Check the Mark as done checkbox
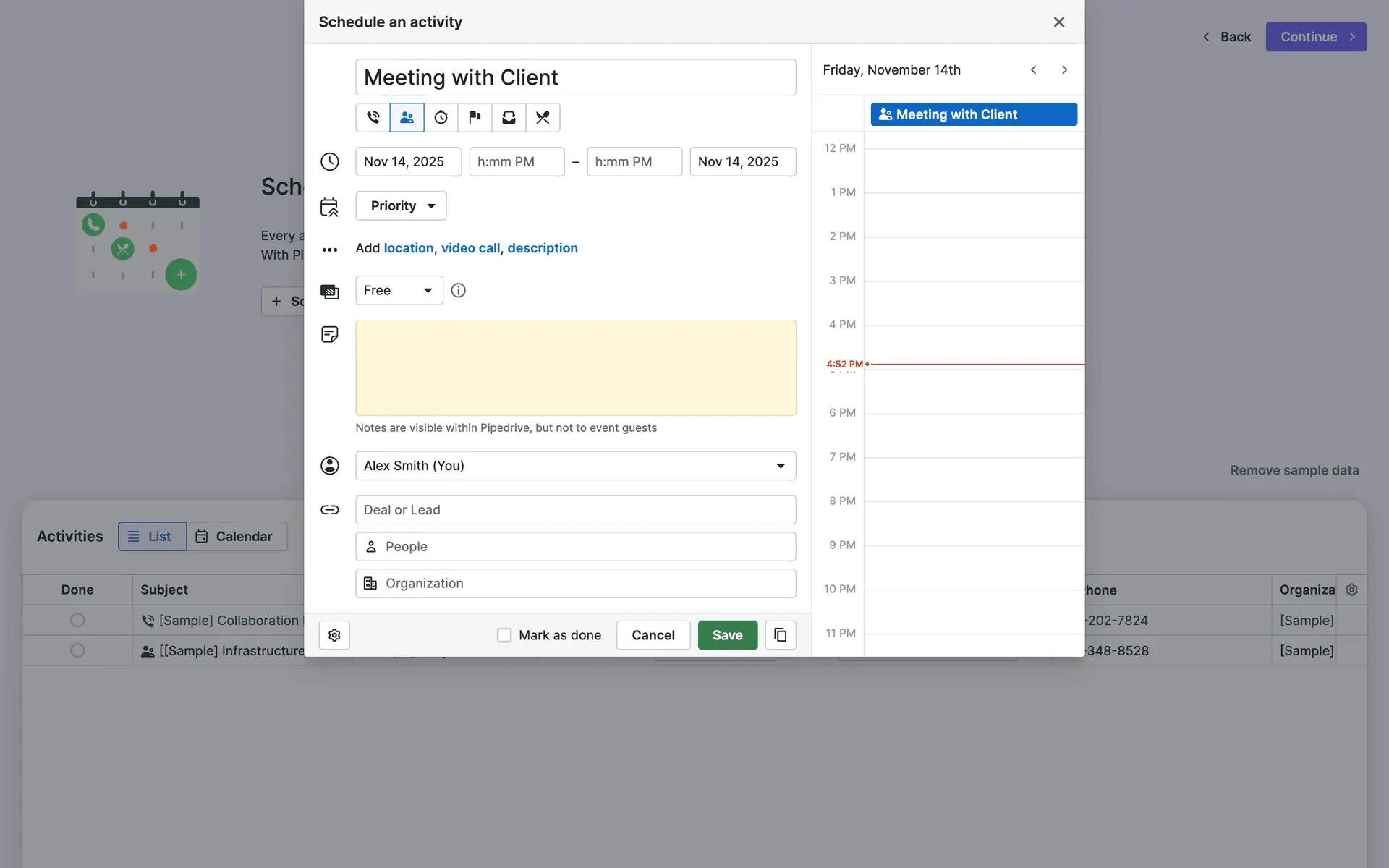This screenshot has width=1389, height=868. pos(504,635)
